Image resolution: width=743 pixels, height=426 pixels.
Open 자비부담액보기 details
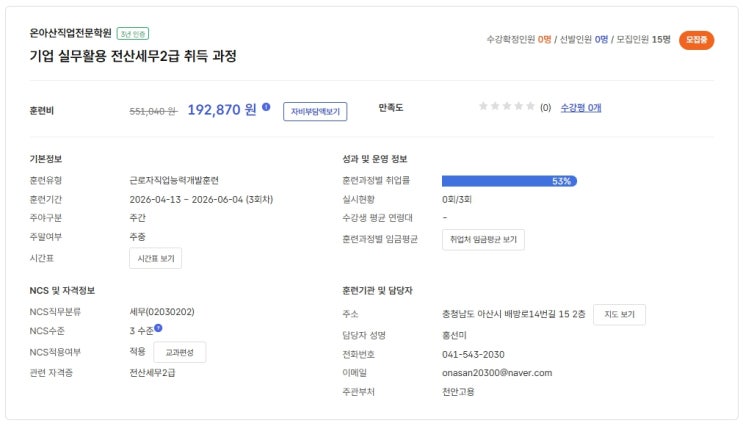315,112
